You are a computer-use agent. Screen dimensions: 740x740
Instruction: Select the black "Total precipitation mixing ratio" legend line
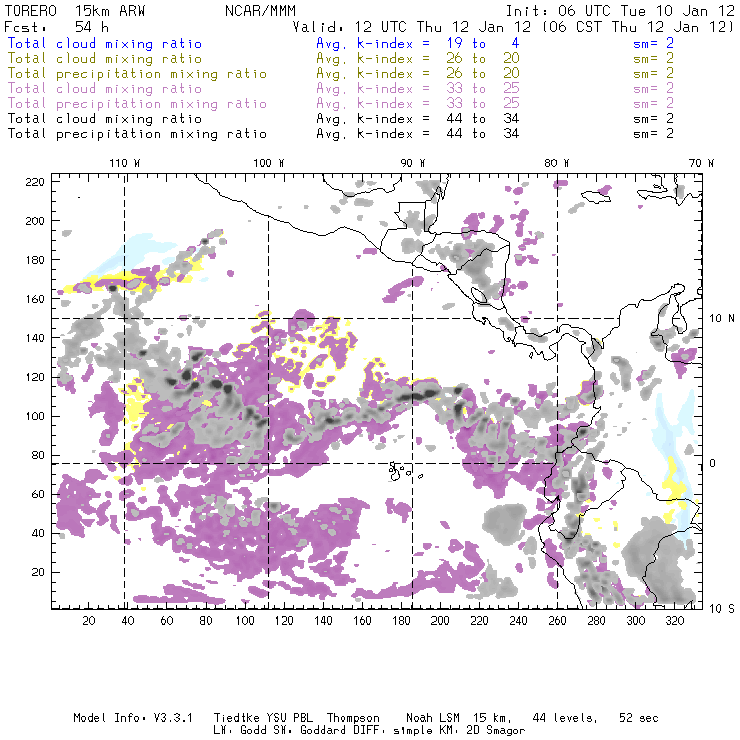coord(137,134)
